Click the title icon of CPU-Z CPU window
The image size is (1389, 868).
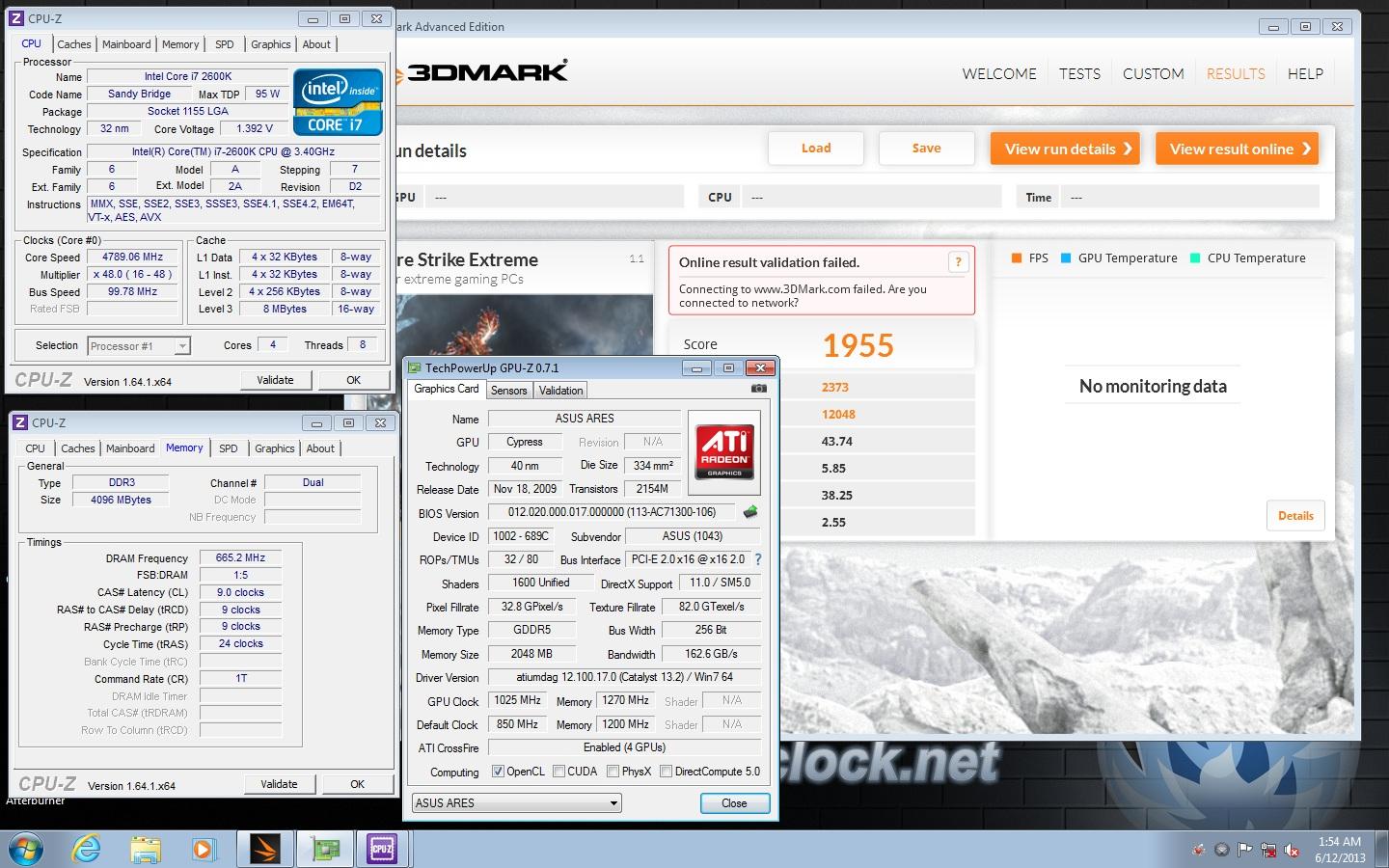click(16, 18)
